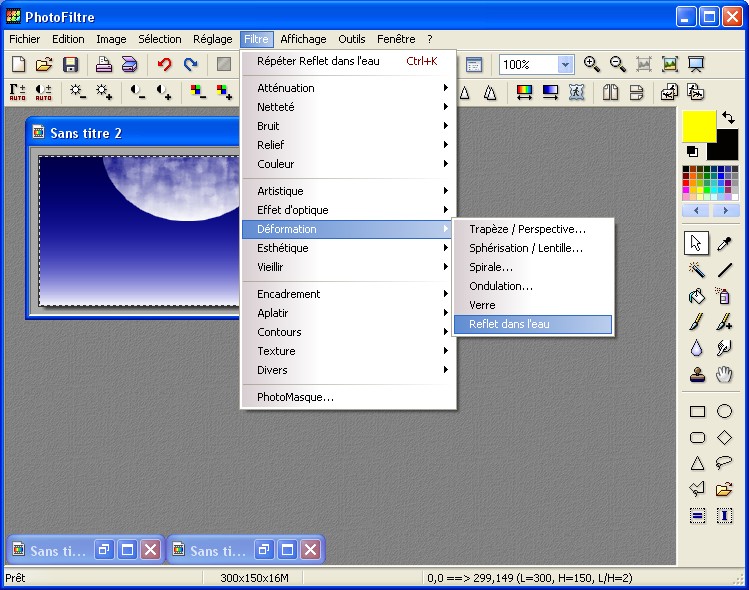Increase saturation with color squares plus icon
749x590 pixels.
coord(224,92)
